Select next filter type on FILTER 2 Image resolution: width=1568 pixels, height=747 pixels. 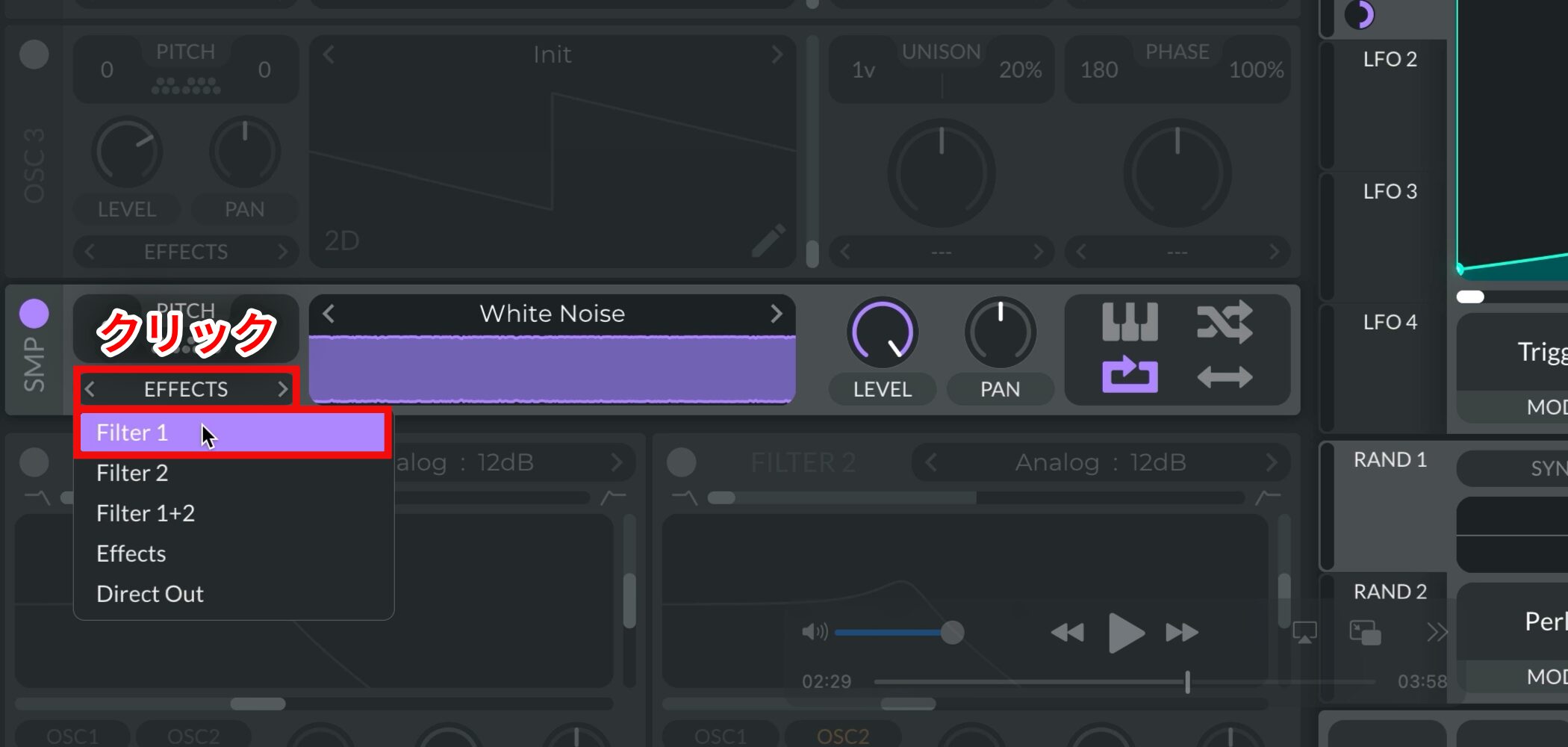1272,462
